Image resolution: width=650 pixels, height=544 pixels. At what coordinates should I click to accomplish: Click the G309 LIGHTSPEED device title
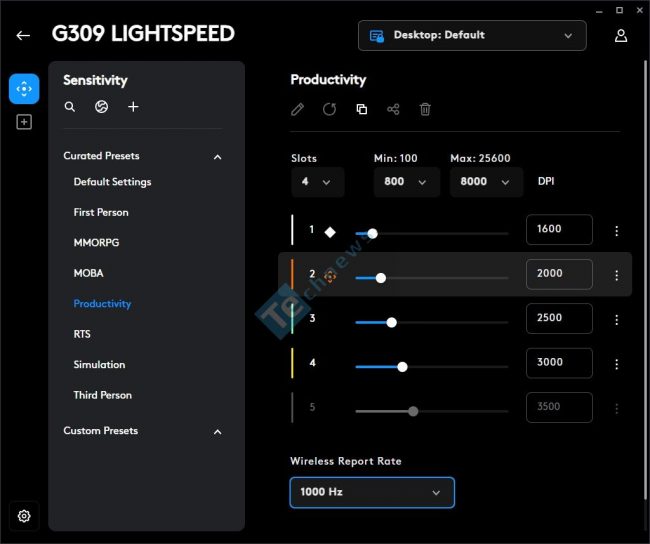[x=143, y=34]
